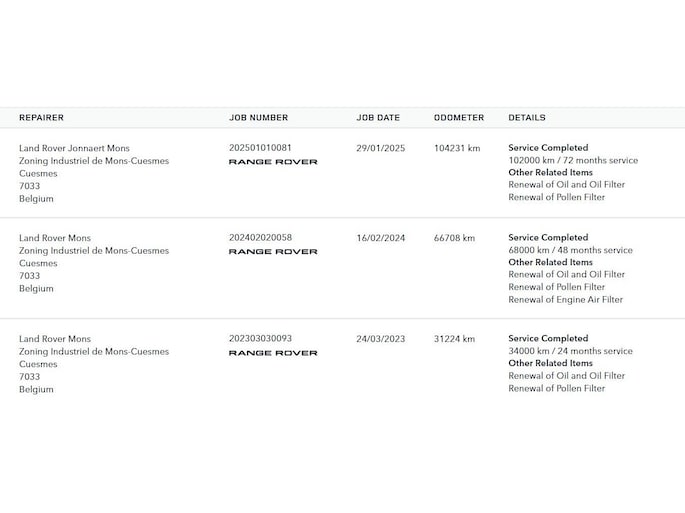The height and width of the screenshot is (513, 685).
Task: Click the job date 16/02/2024
Action: coord(380,238)
